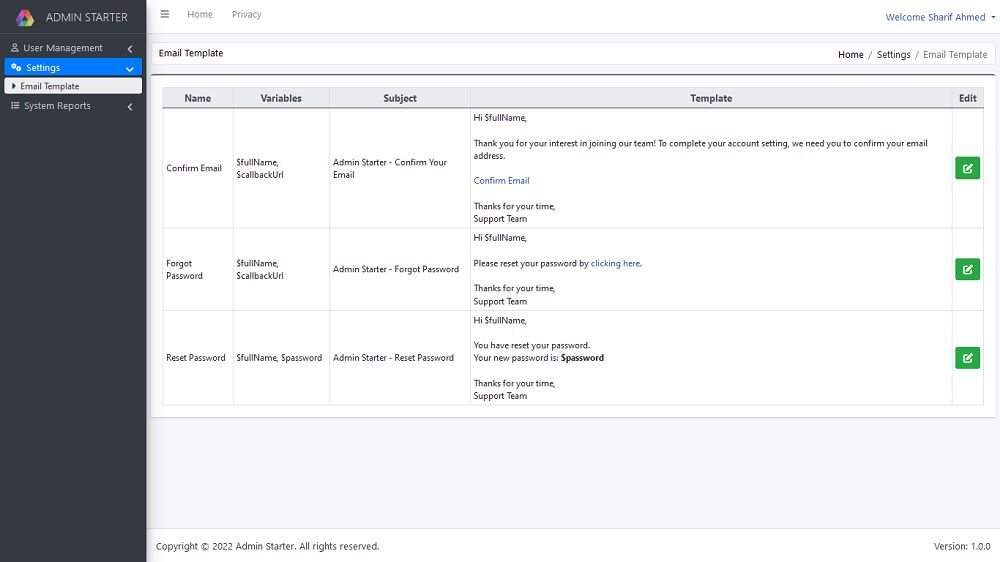Screen dimensions: 1000x562
Task: Click edit icon for Forgot Password template
Action: pyautogui.click(x=967, y=269)
